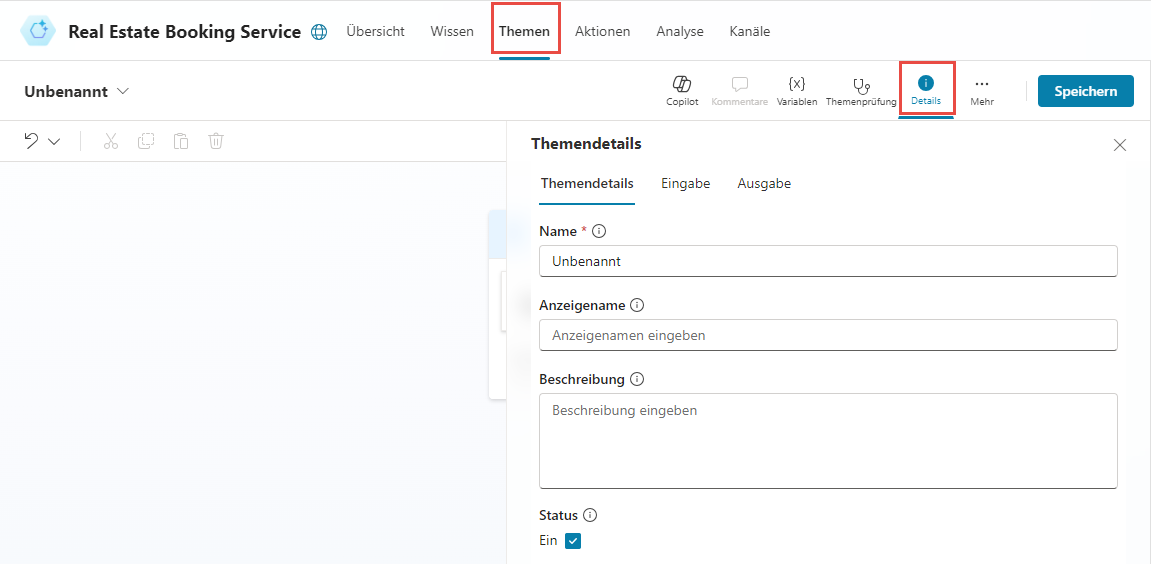Uncheck the Ein status checkbox
Image resolution: width=1151 pixels, height=564 pixels.
point(573,541)
